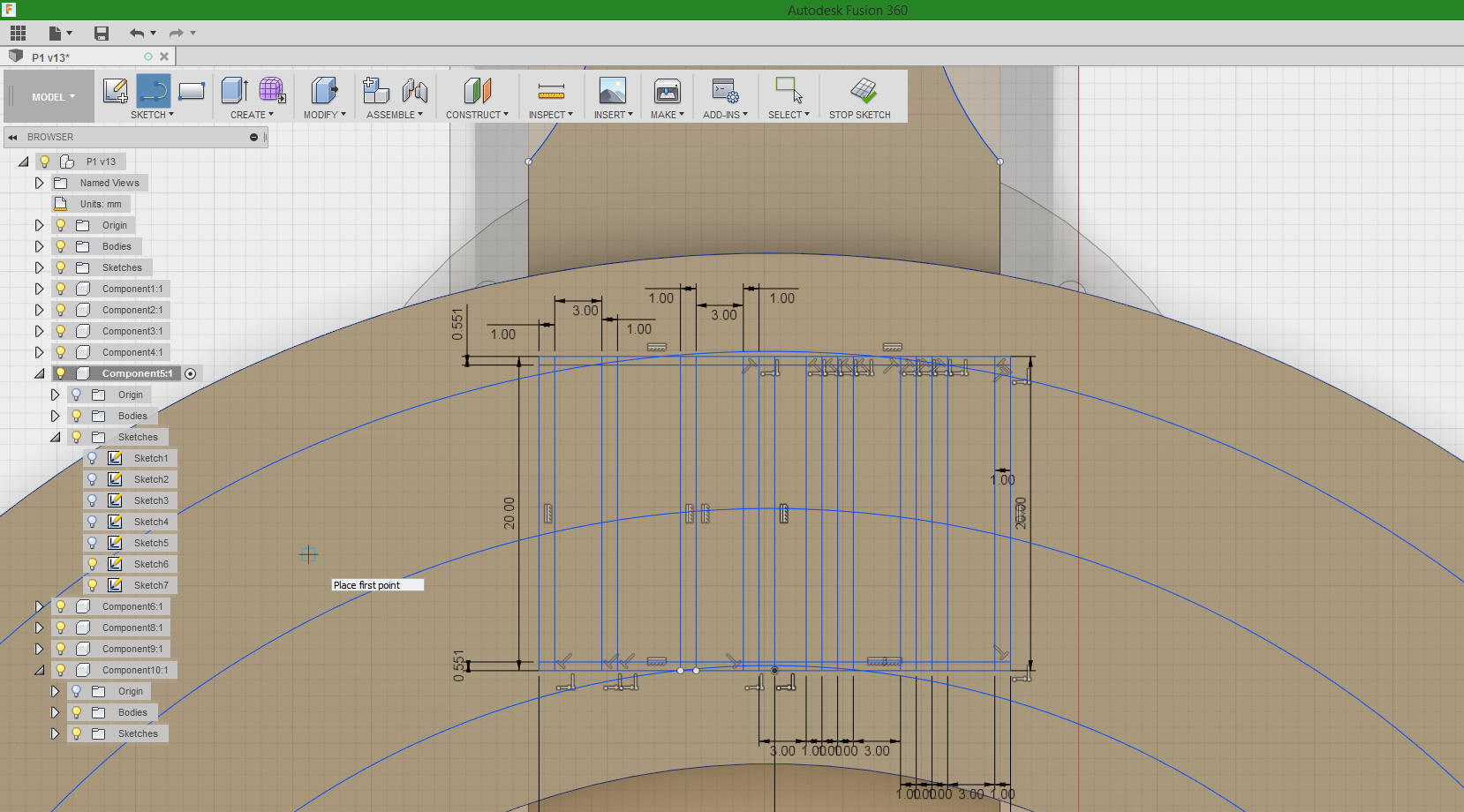
Task: Collapse Sketches folder under Component5:1
Action: [x=55, y=437]
